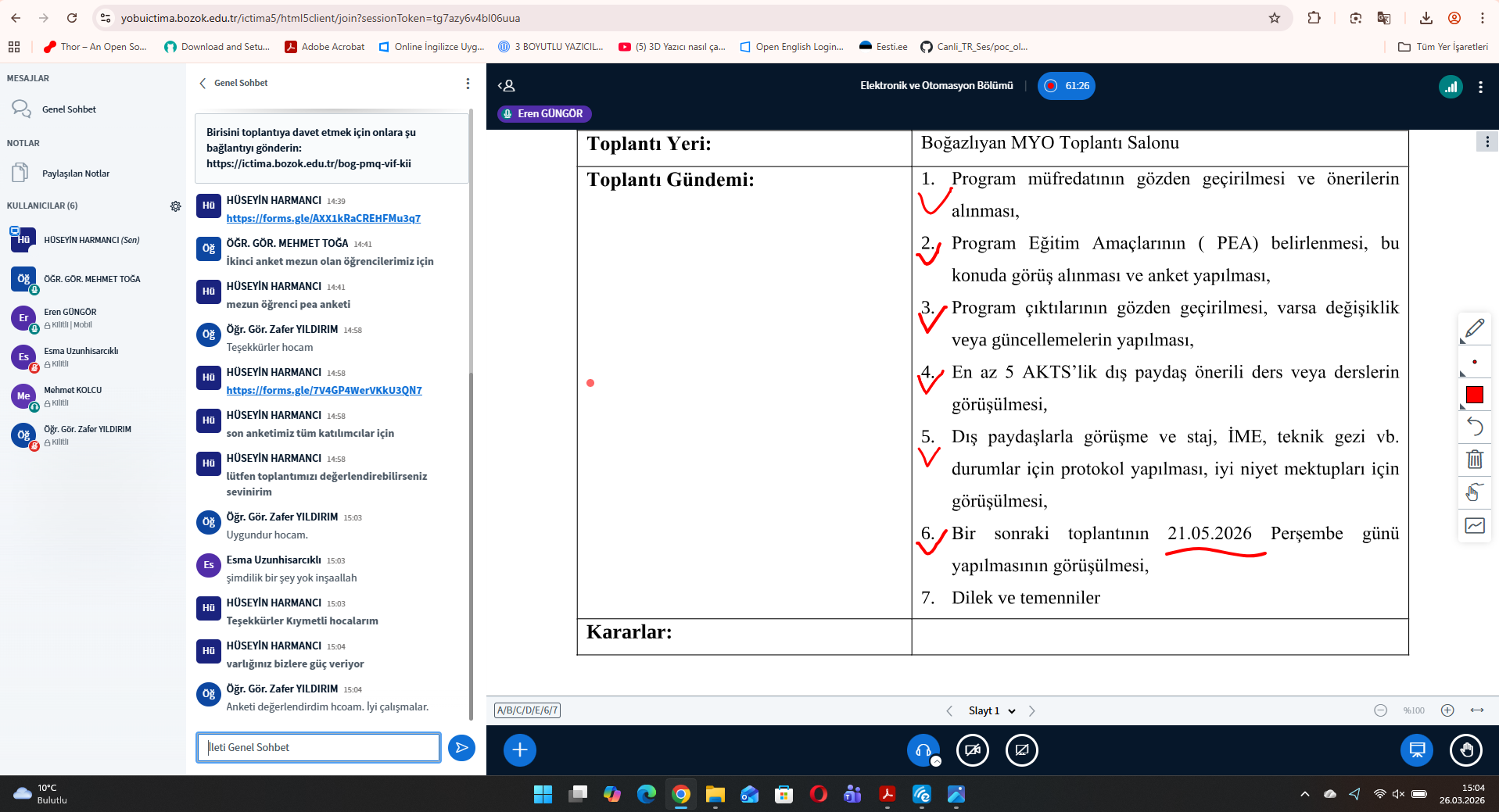Select Genel Sohbet in messages list

[x=69, y=109]
